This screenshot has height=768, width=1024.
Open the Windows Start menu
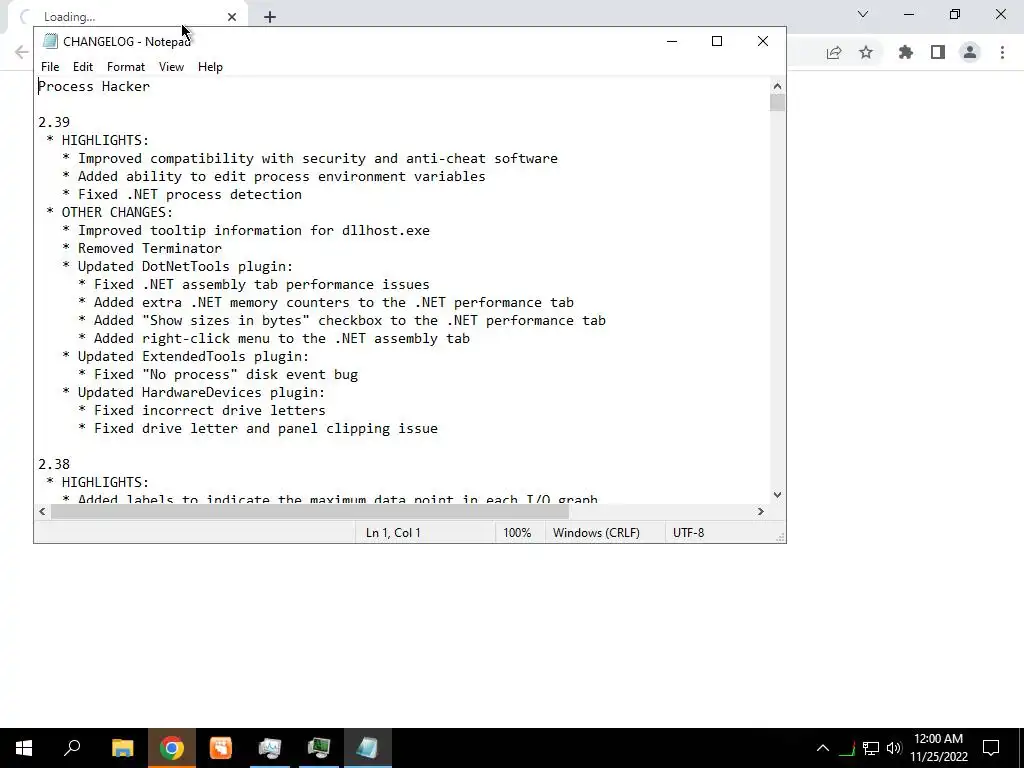tap(24, 748)
